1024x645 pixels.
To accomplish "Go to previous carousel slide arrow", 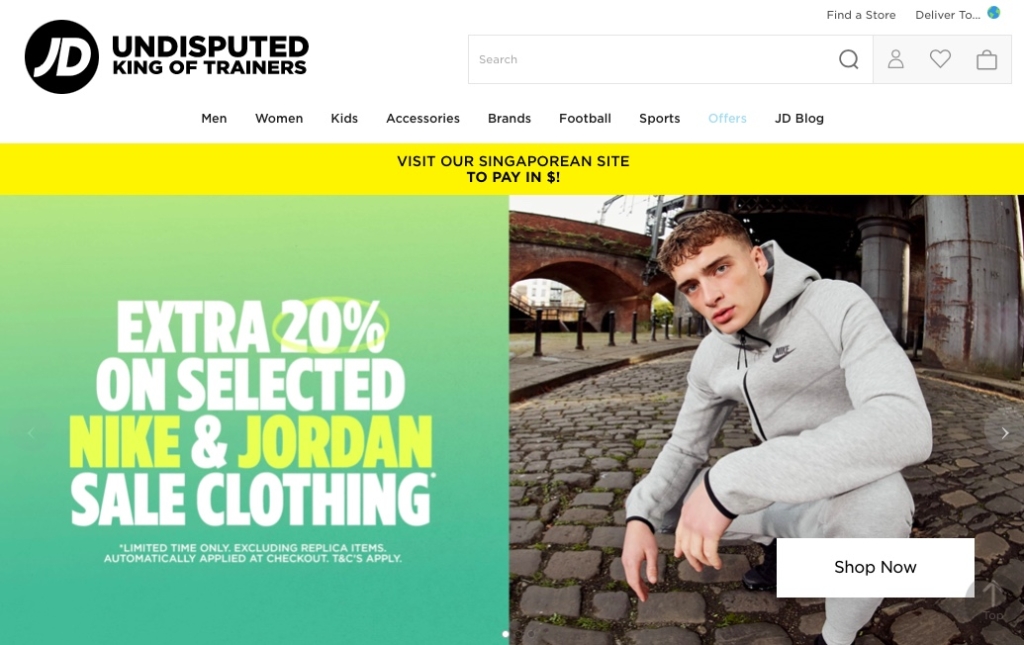I will (31, 433).
